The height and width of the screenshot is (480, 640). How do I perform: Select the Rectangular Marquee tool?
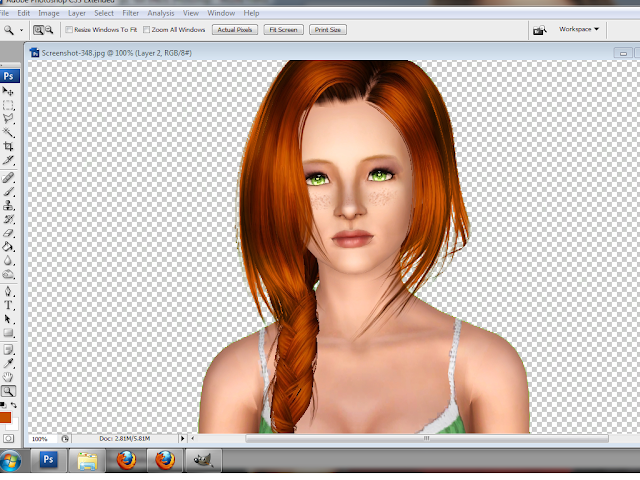pyautogui.click(x=8, y=105)
